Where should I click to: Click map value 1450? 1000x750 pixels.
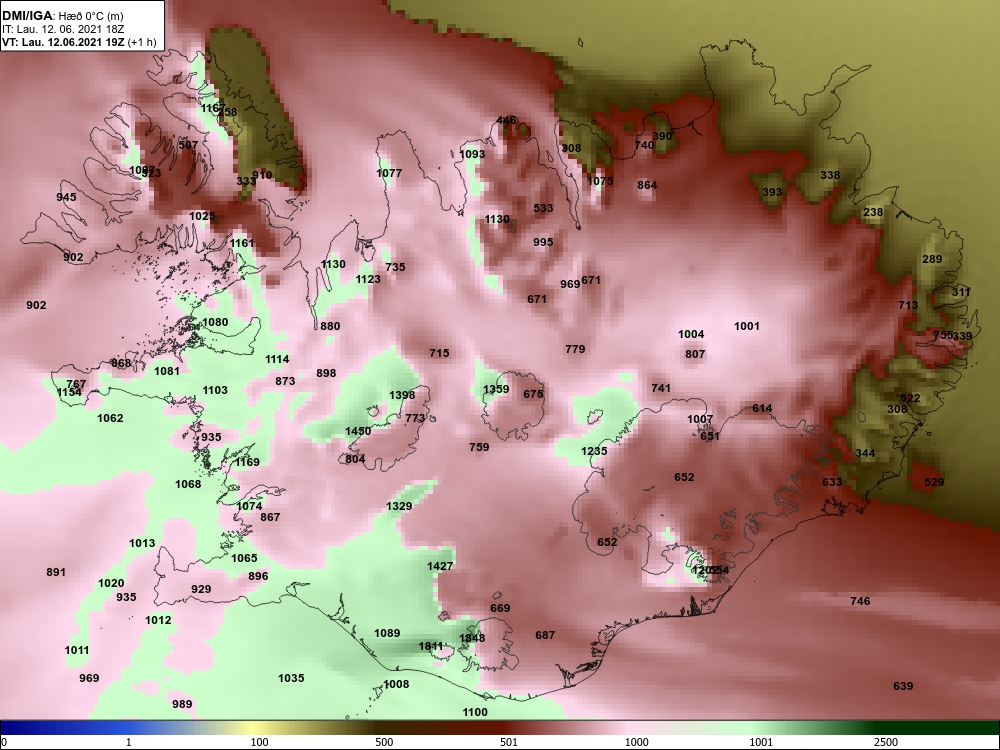tap(358, 431)
